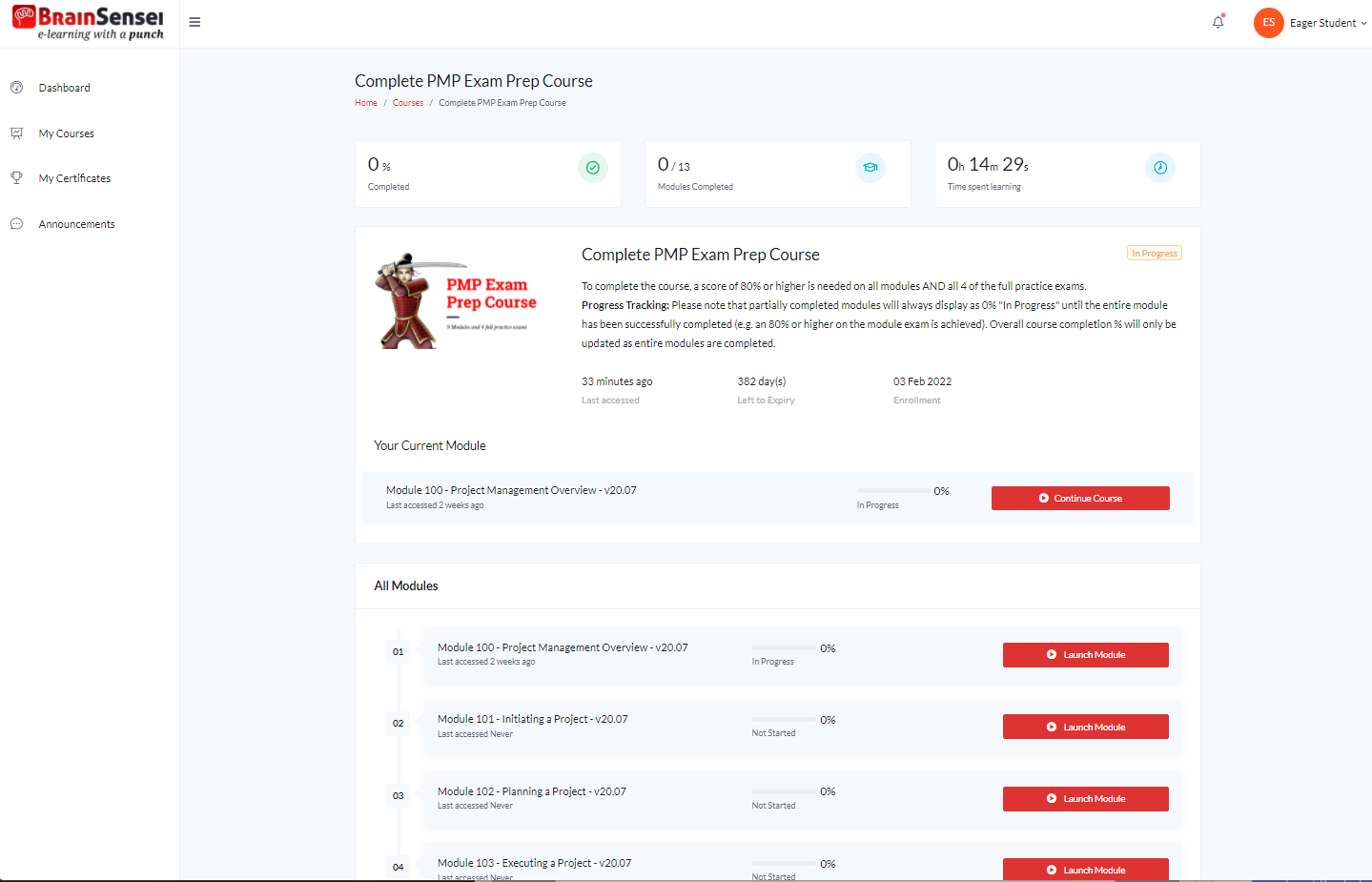Launch Module 102 Planning a Project
This screenshot has width=1372, height=882.
click(x=1085, y=799)
